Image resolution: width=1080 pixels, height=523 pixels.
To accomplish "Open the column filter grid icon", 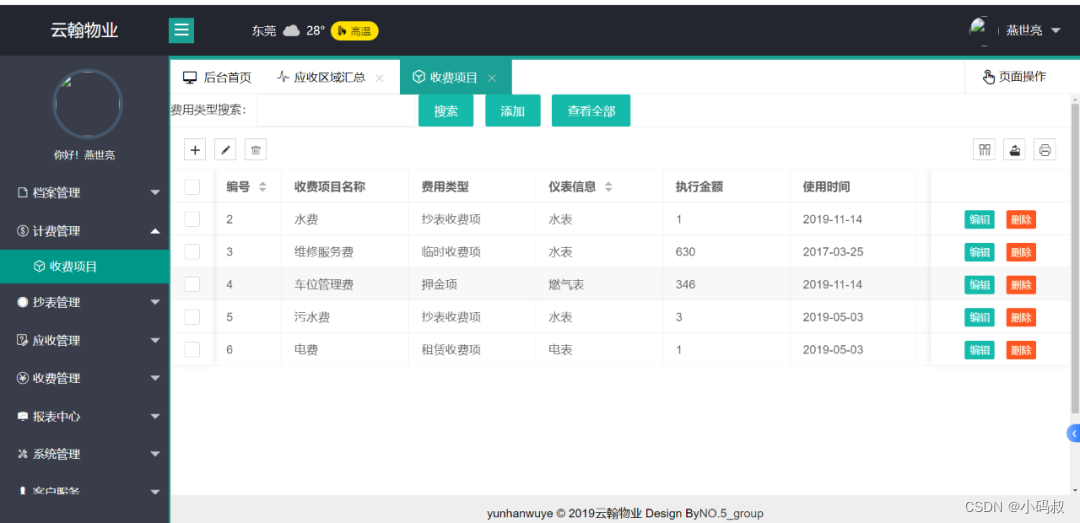I will [984, 150].
